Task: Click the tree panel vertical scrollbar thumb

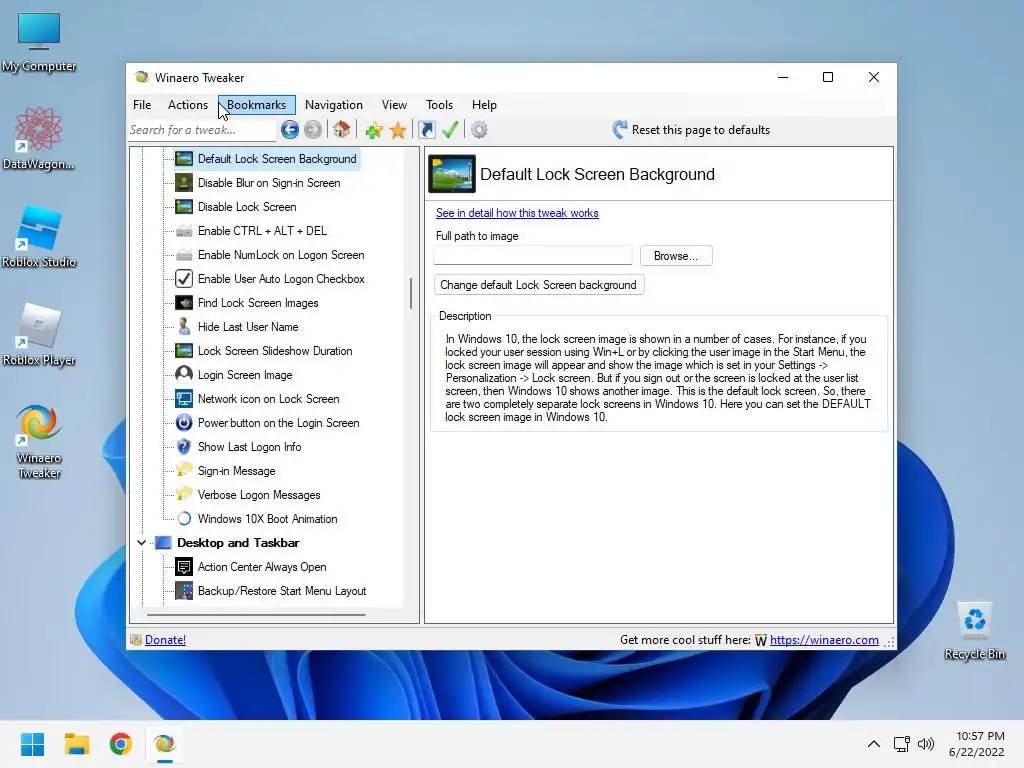Action: (x=411, y=293)
